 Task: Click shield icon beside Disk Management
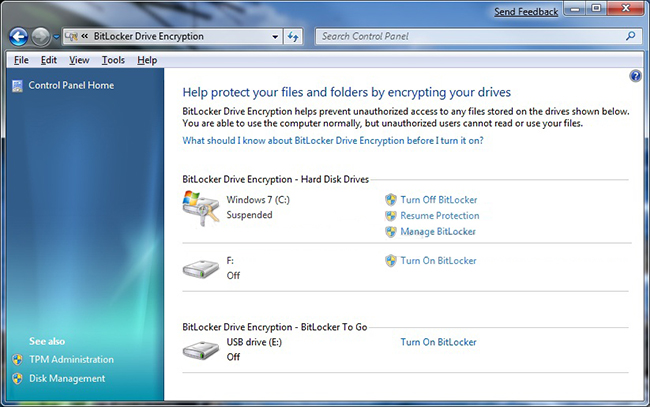point(17,378)
